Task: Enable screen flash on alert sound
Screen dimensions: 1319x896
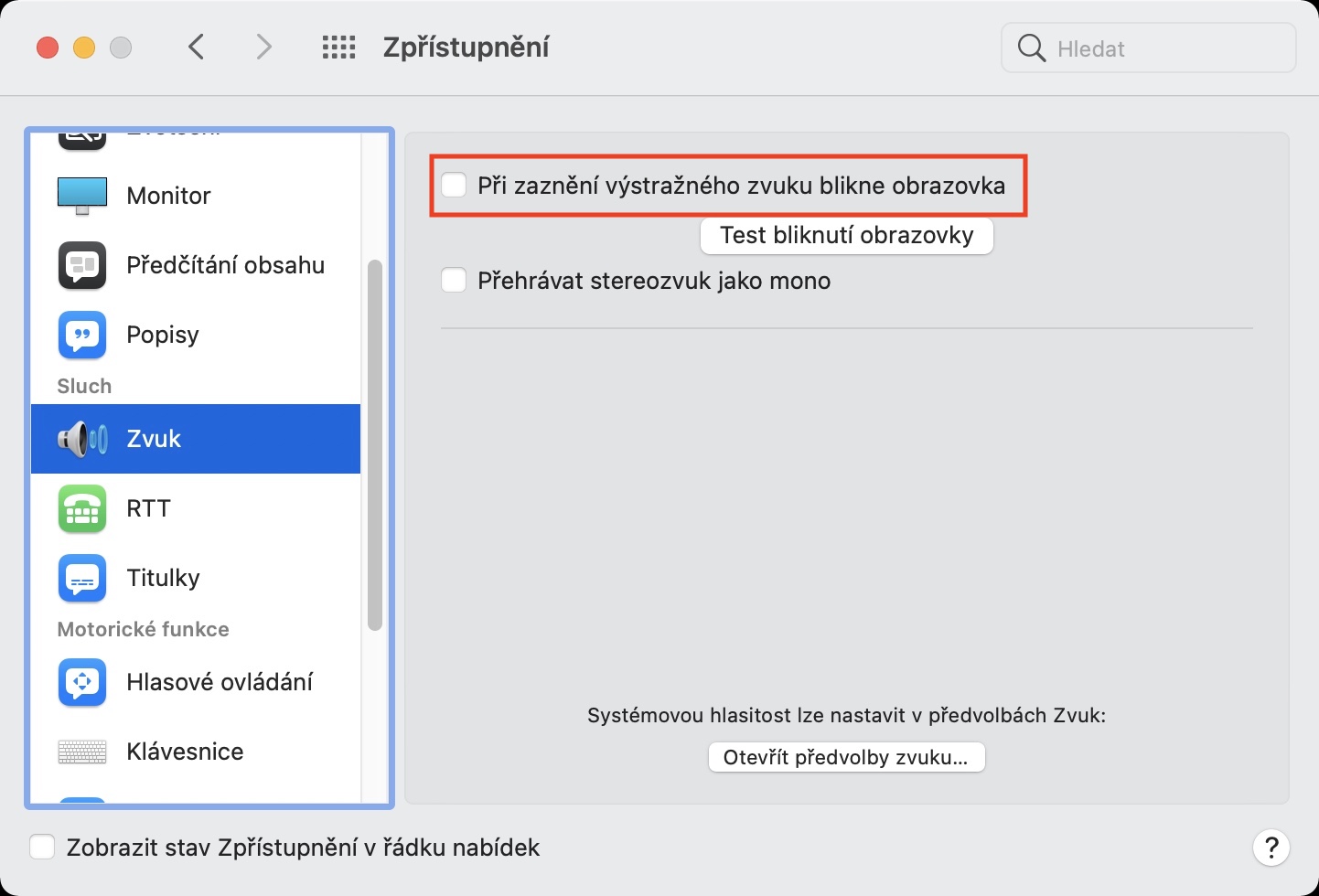Action: [455, 186]
